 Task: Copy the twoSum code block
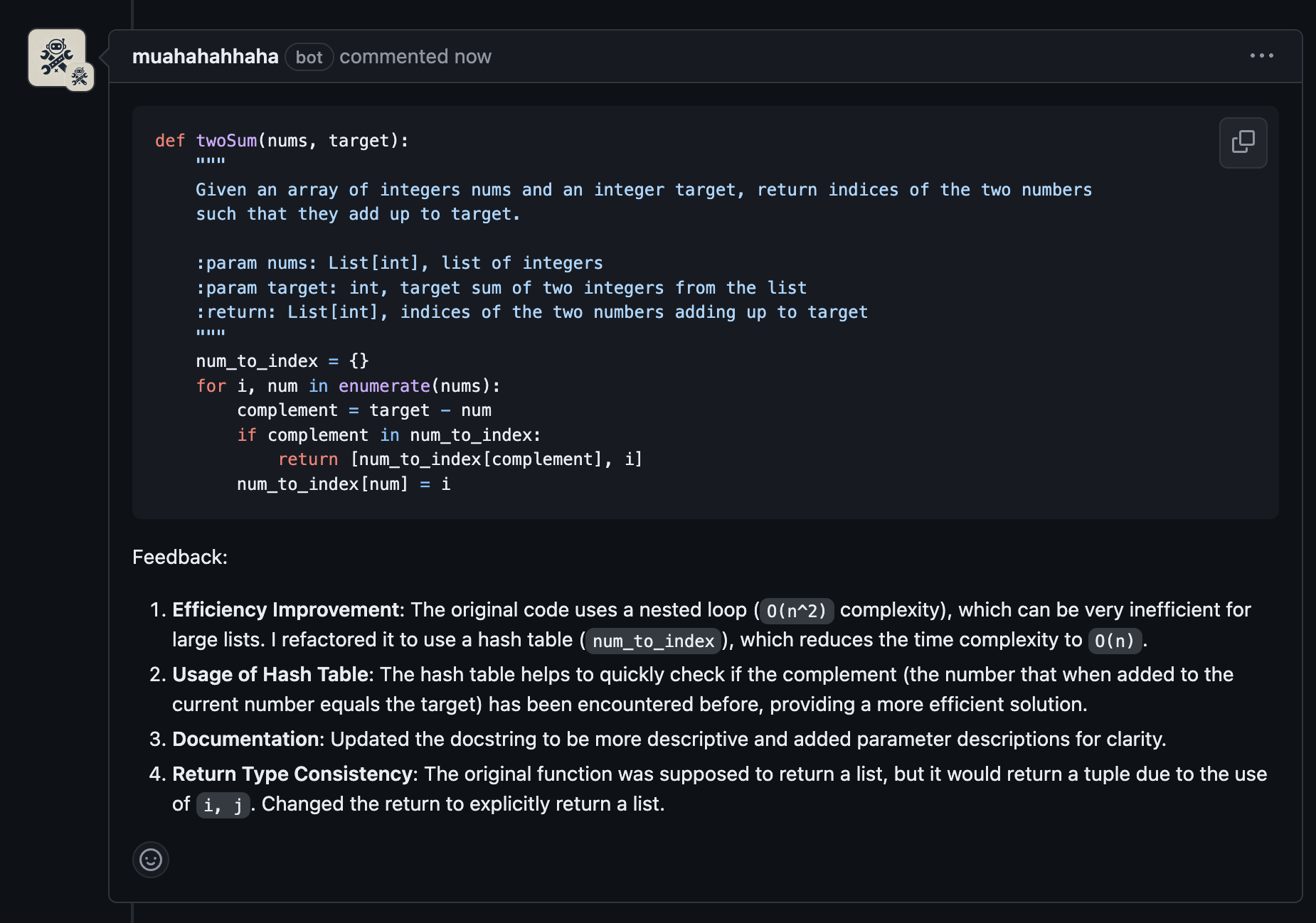tap(1243, 142)
